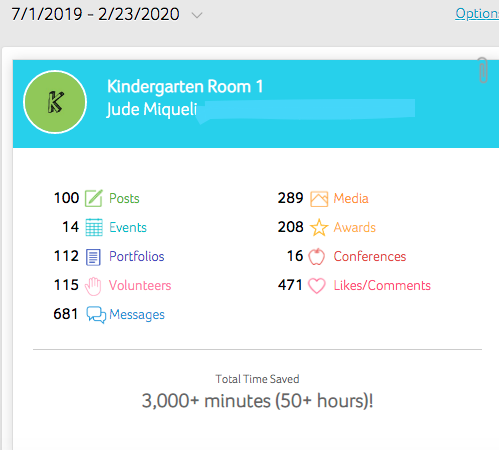
Task: Click the Awards star icon
Action: click(x=319, y=227)
